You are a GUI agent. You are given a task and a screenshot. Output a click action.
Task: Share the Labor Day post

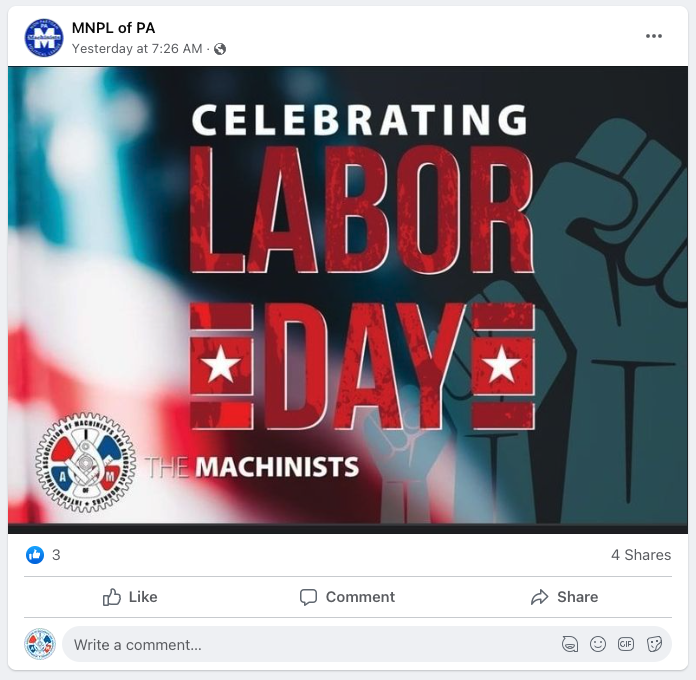(564, 597)
